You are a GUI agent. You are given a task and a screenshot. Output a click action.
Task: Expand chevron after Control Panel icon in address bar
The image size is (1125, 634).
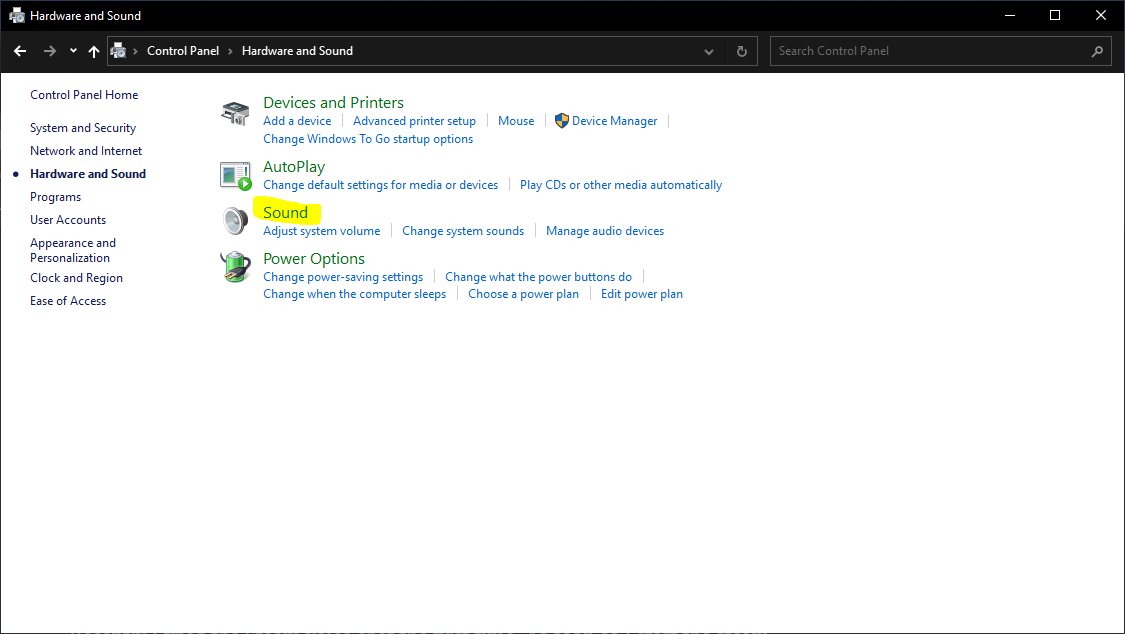(x=136, y=51)
